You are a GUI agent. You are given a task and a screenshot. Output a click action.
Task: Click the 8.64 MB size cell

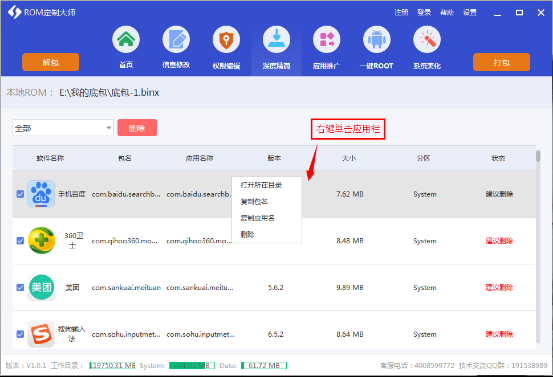pyautogui.click(x=350, y=334)
